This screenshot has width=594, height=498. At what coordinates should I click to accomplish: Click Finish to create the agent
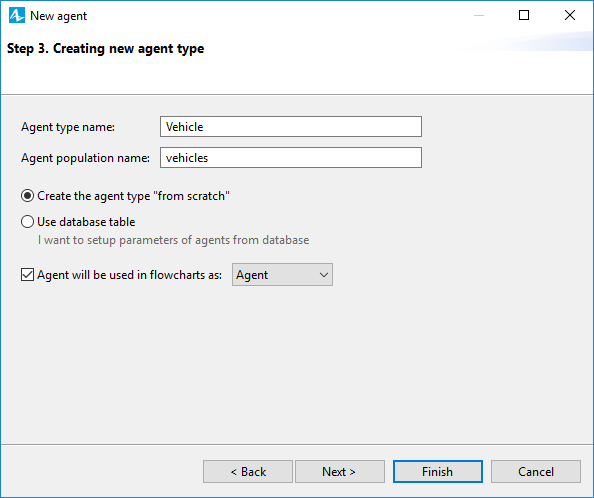pos(438,471)
